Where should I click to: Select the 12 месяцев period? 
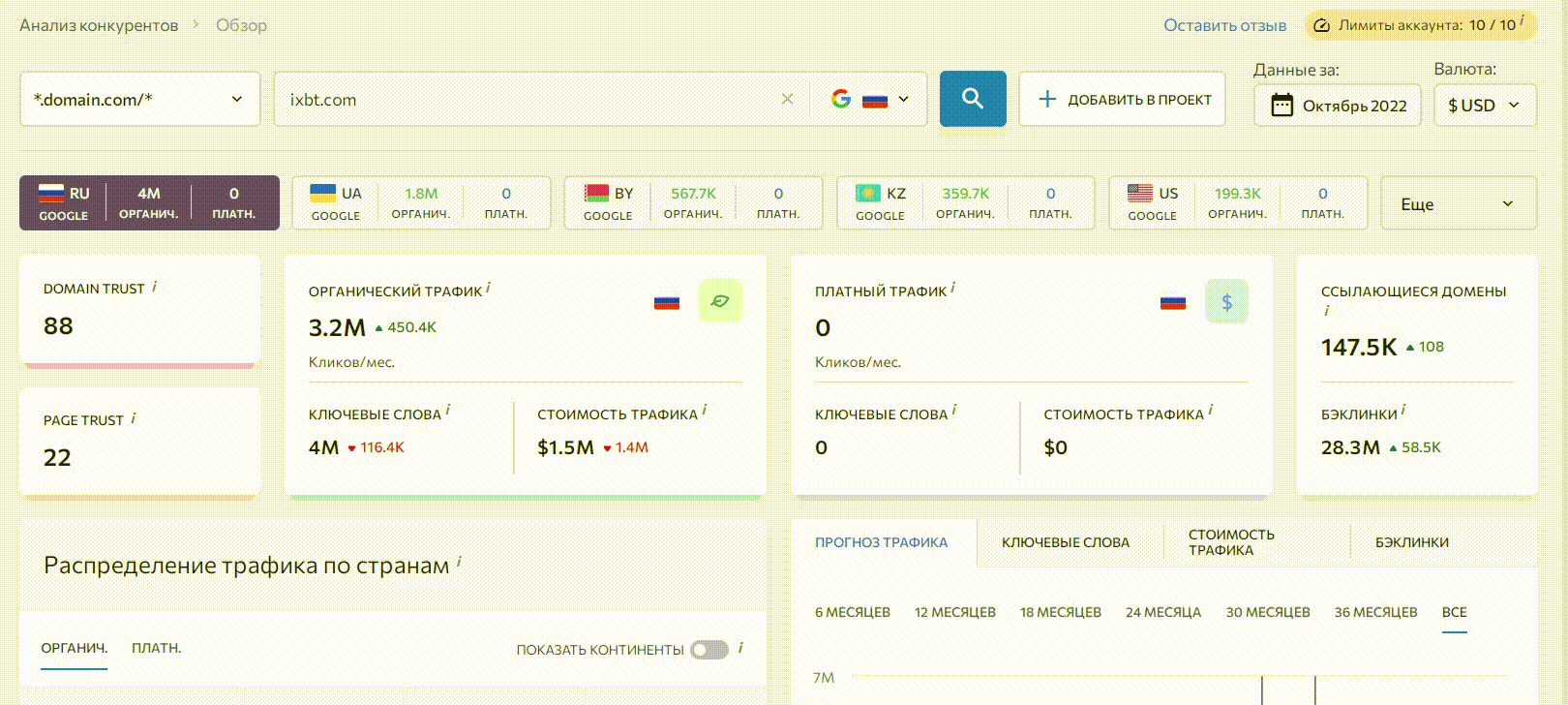[955, 612]
